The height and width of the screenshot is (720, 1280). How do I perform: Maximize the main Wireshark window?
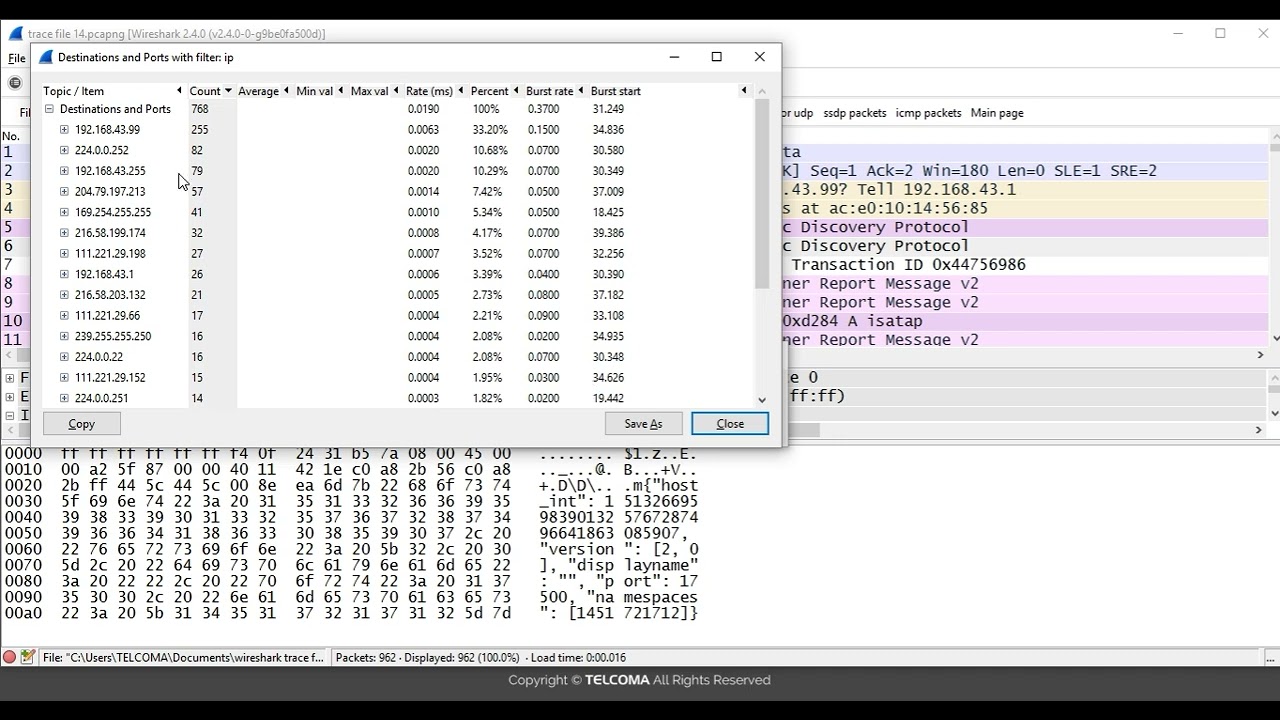click(x=1220, y=33)
